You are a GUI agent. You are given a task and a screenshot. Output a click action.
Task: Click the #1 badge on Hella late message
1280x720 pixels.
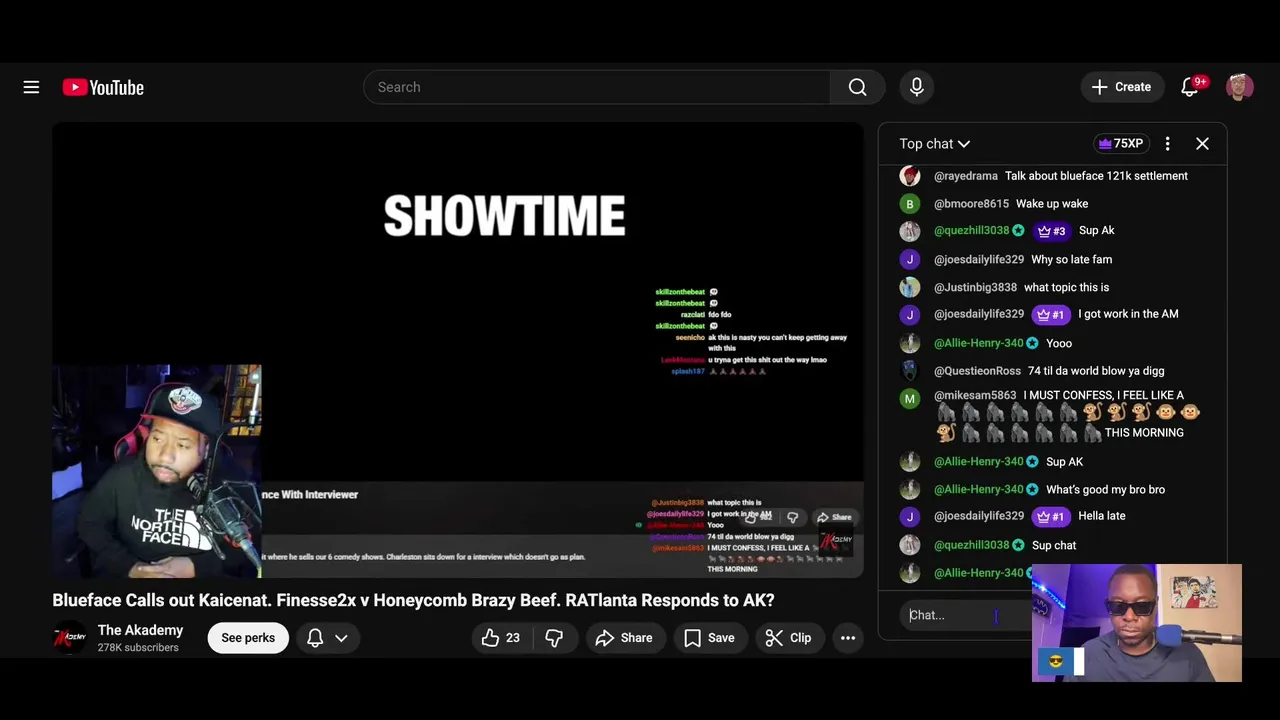coord(1051,516)
